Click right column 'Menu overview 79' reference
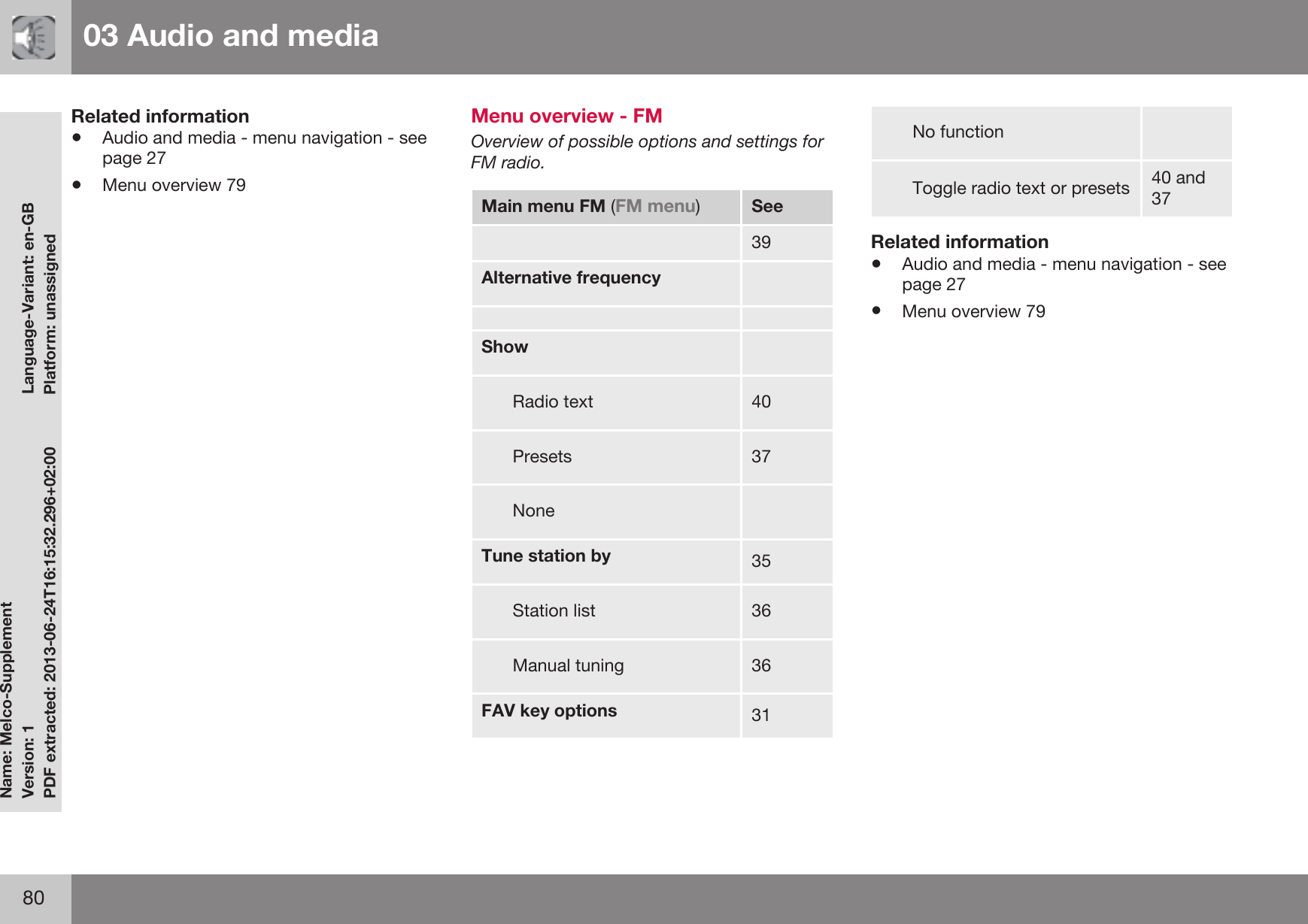Image resolution: width=1308 pixels, height=924 pixels. (x=973, y=311)
